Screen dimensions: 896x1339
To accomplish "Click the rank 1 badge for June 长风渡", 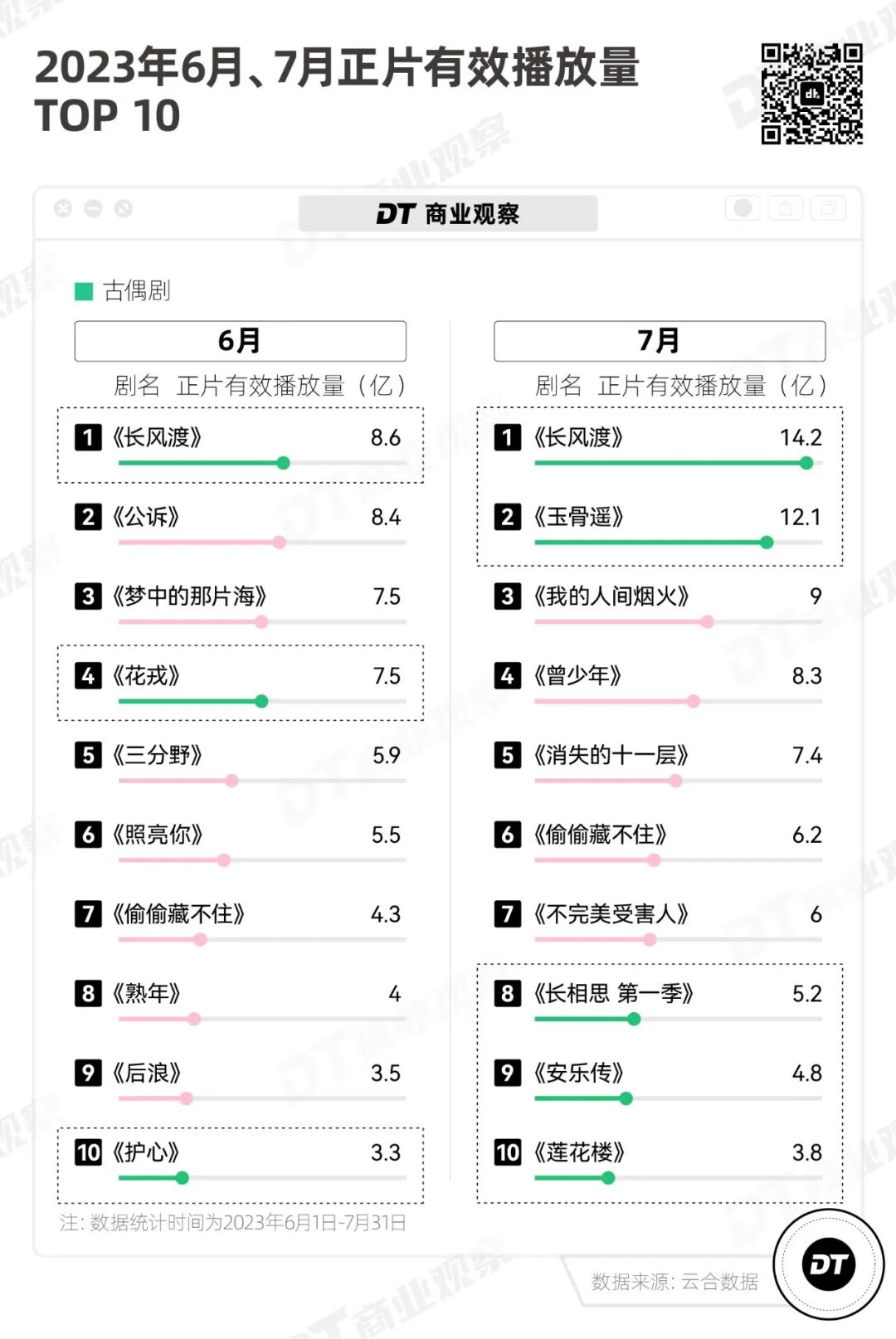I will pos(88,437).
